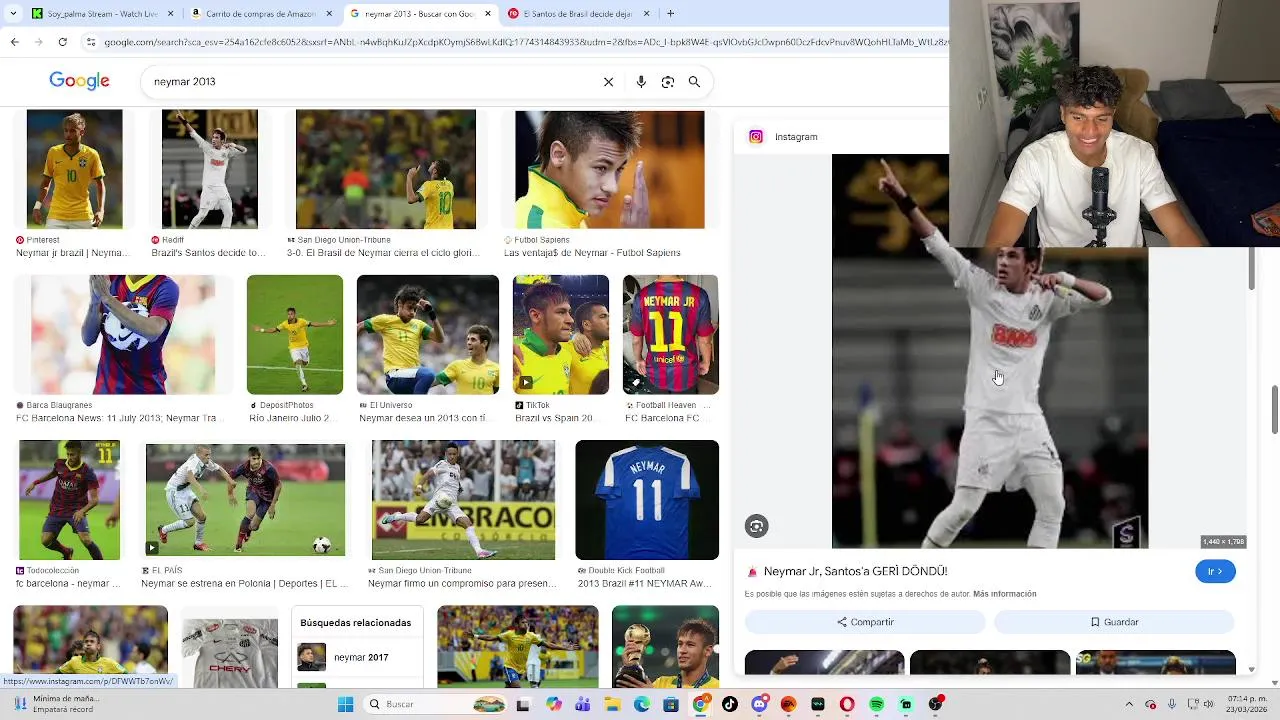
Task: Open the EL PAÍS Neymar se estrena image
Action: (x=245, y=500)
